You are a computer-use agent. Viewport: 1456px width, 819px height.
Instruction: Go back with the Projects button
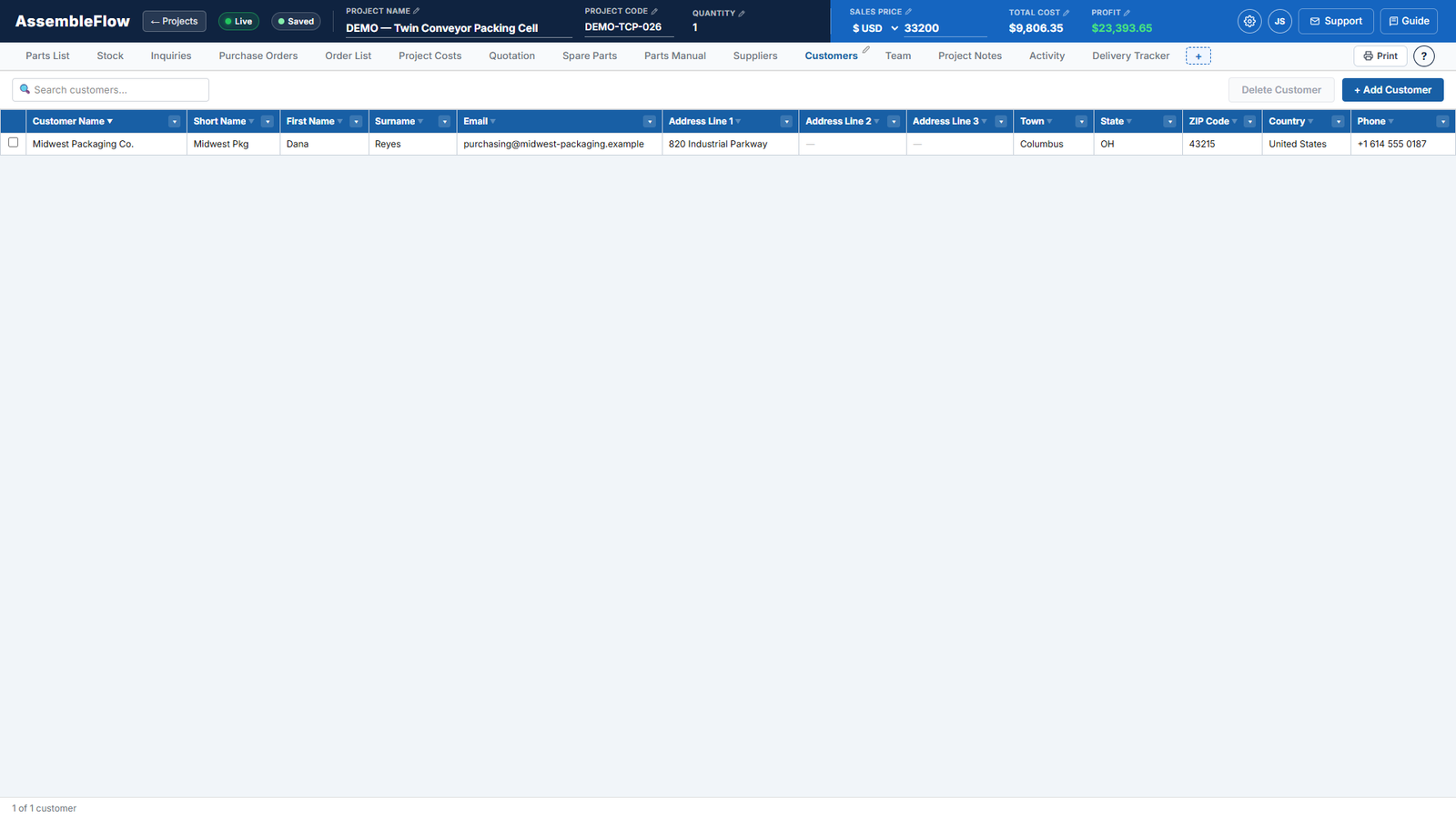pyautogui.click(x=175, y=21)
